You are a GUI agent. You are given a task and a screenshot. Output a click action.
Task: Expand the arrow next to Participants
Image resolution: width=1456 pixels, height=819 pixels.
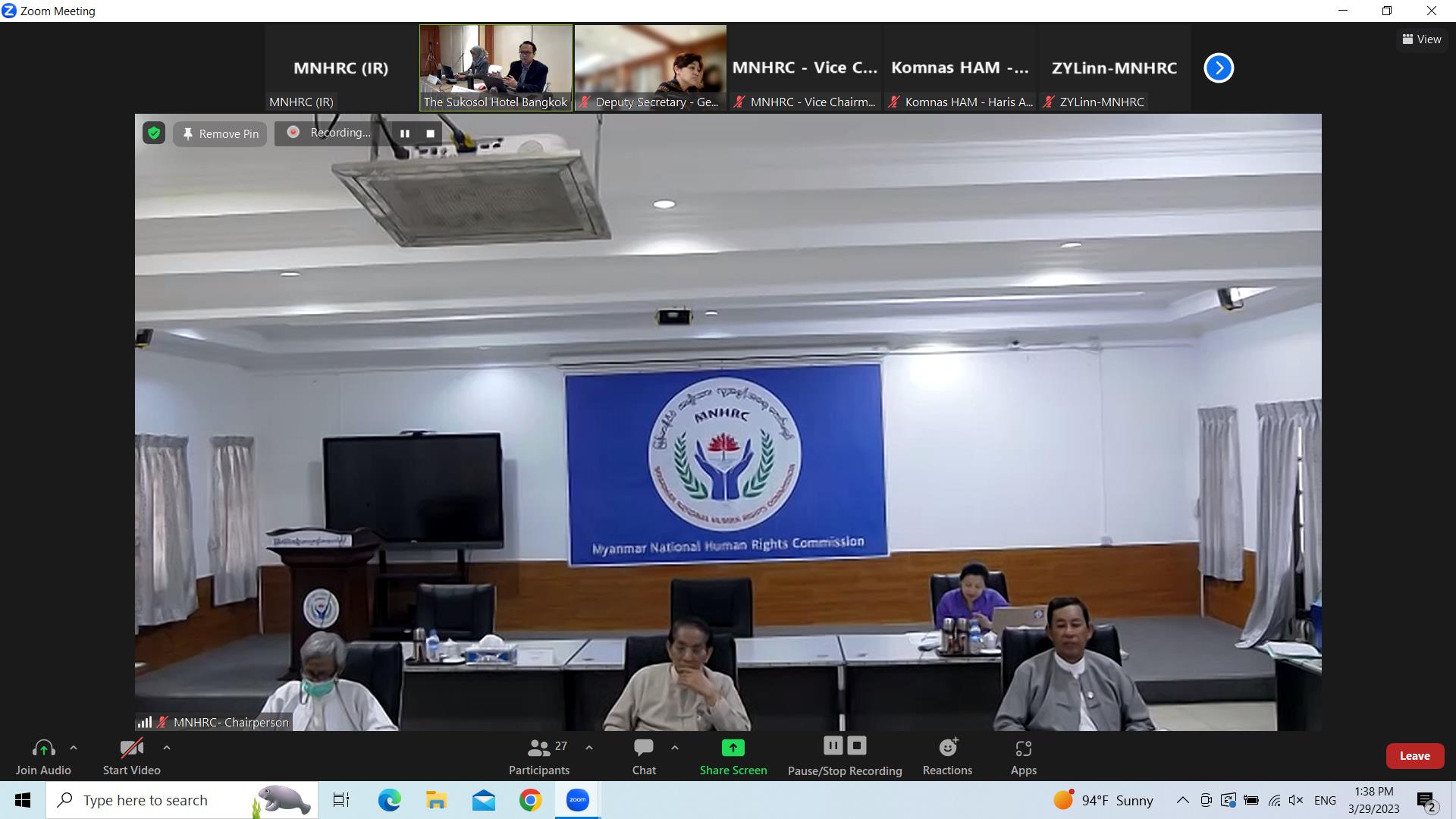(x=589, y=748)
